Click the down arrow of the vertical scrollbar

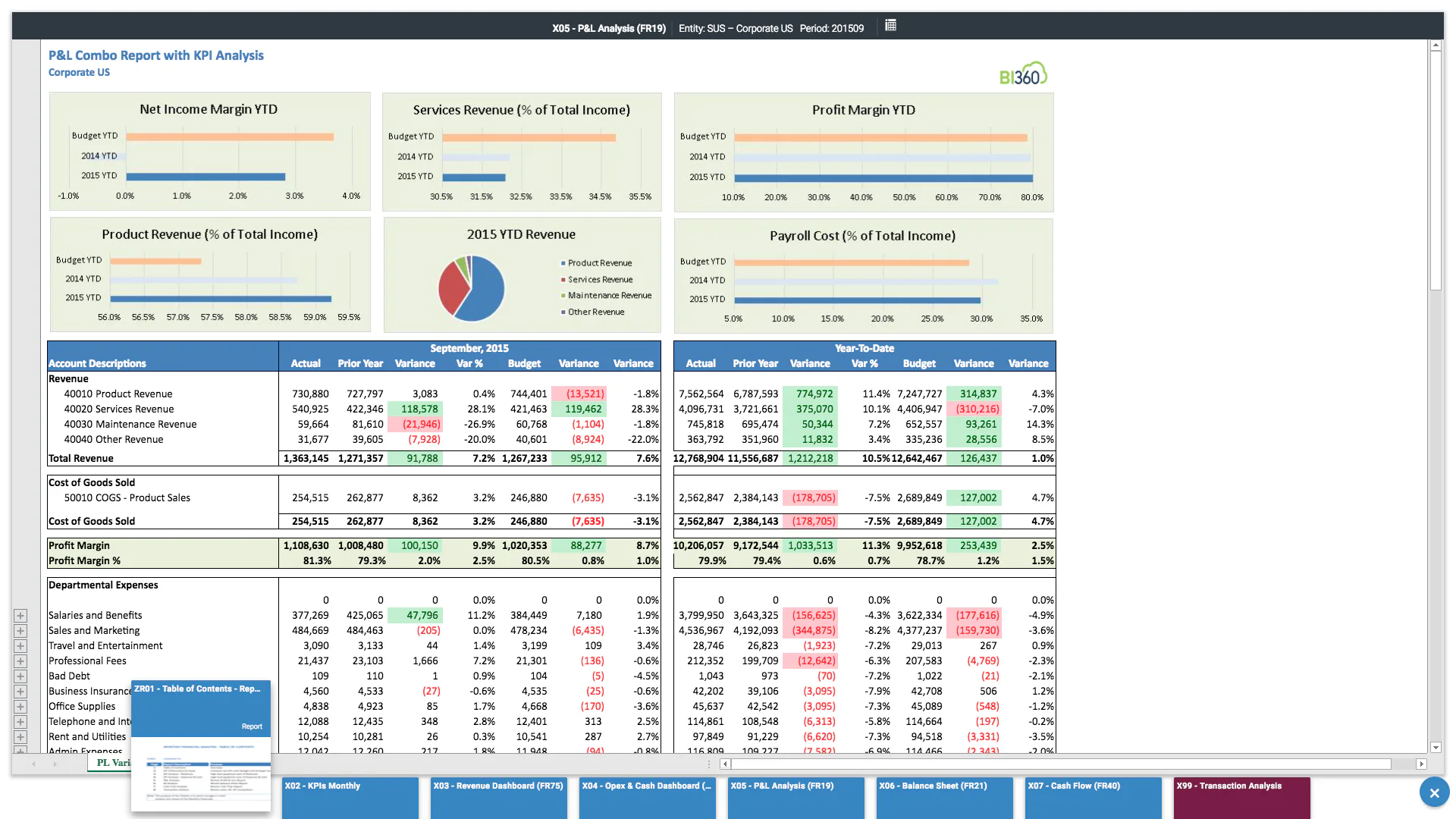tap(1436, 747)
